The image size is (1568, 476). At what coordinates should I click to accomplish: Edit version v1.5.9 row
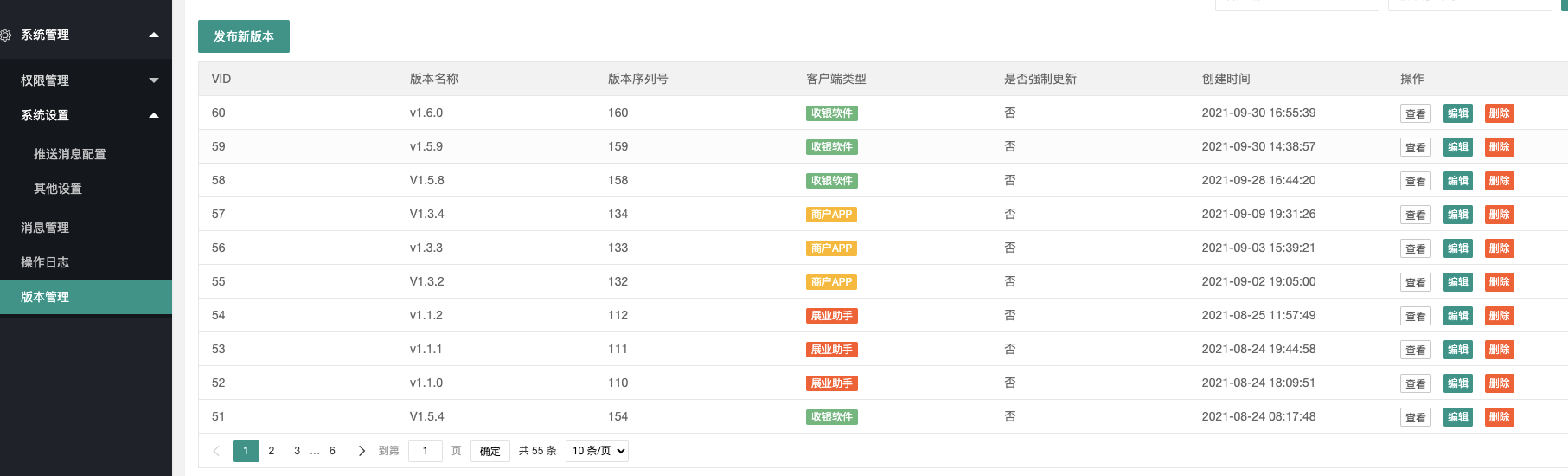1458,147
